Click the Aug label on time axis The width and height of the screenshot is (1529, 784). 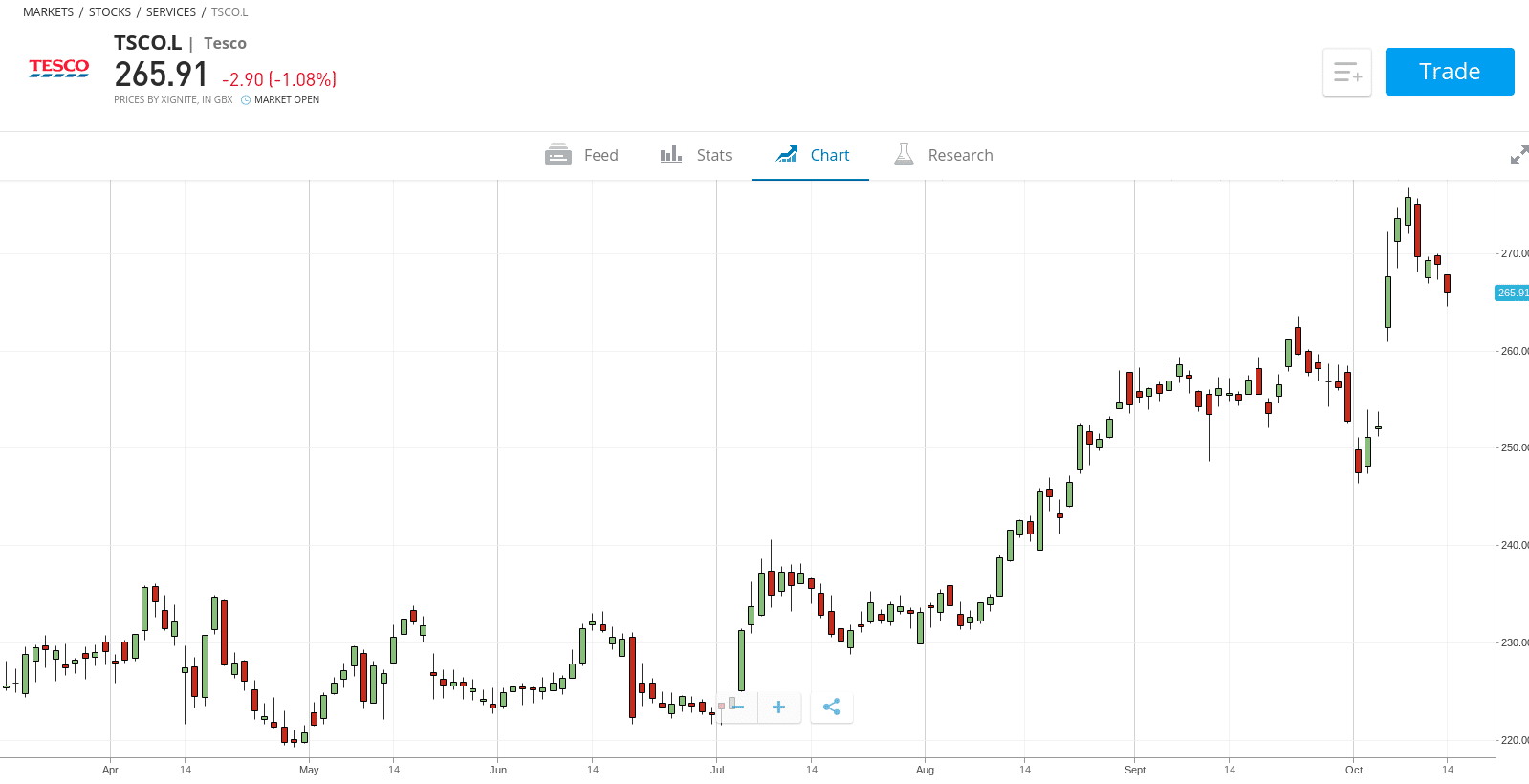click(x=925, y=770)
